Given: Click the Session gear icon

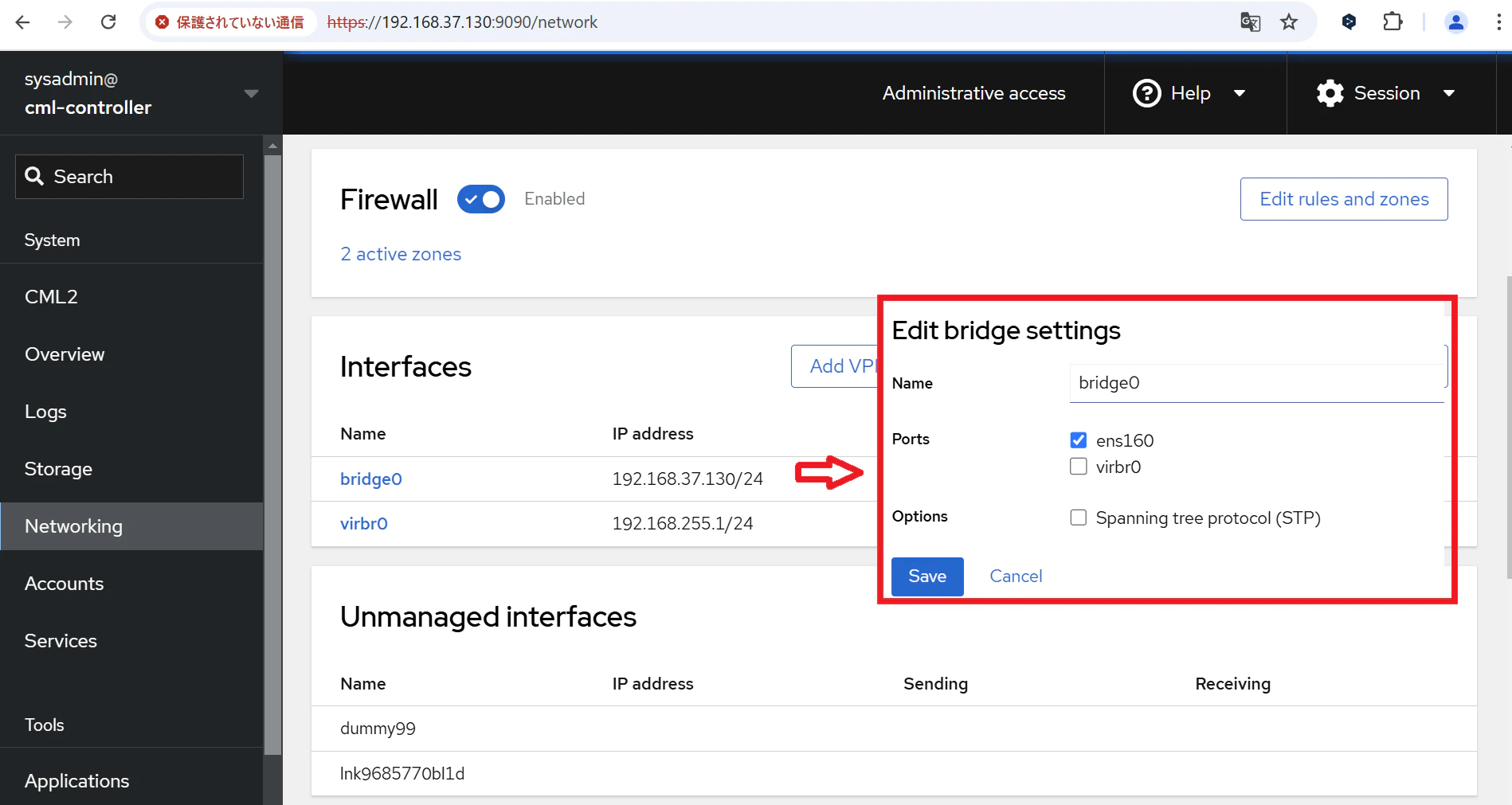Looking at the screenshot, I should click(x=1330, y=93).
